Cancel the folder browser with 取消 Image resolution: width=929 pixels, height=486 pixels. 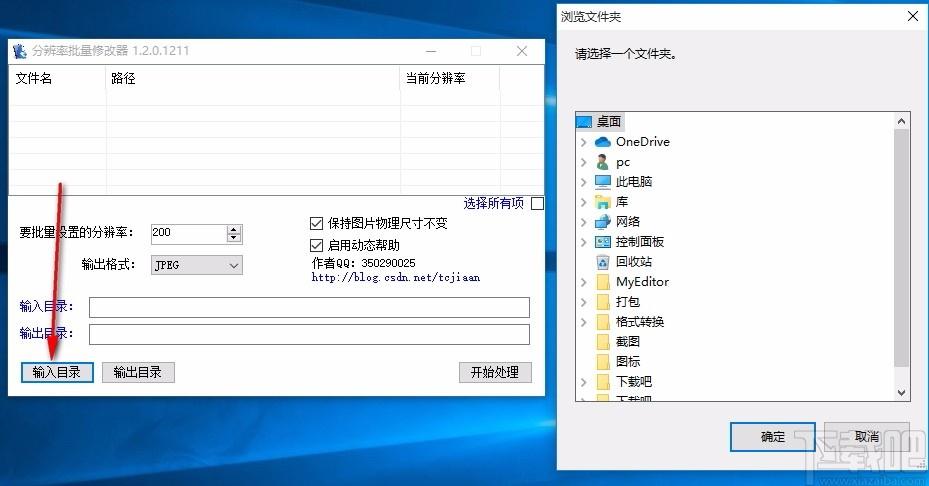point(867,437)
